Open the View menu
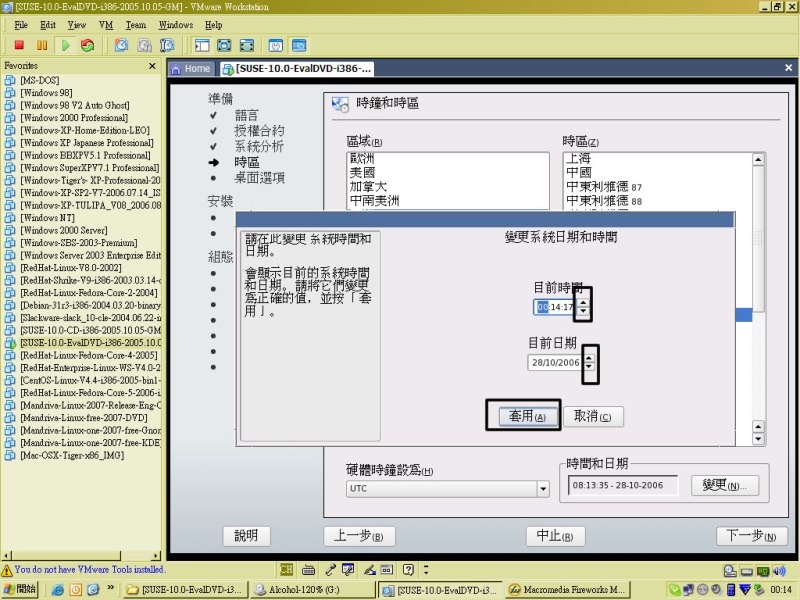The width and height of the screenshot is (800, 600). (77, 25)
